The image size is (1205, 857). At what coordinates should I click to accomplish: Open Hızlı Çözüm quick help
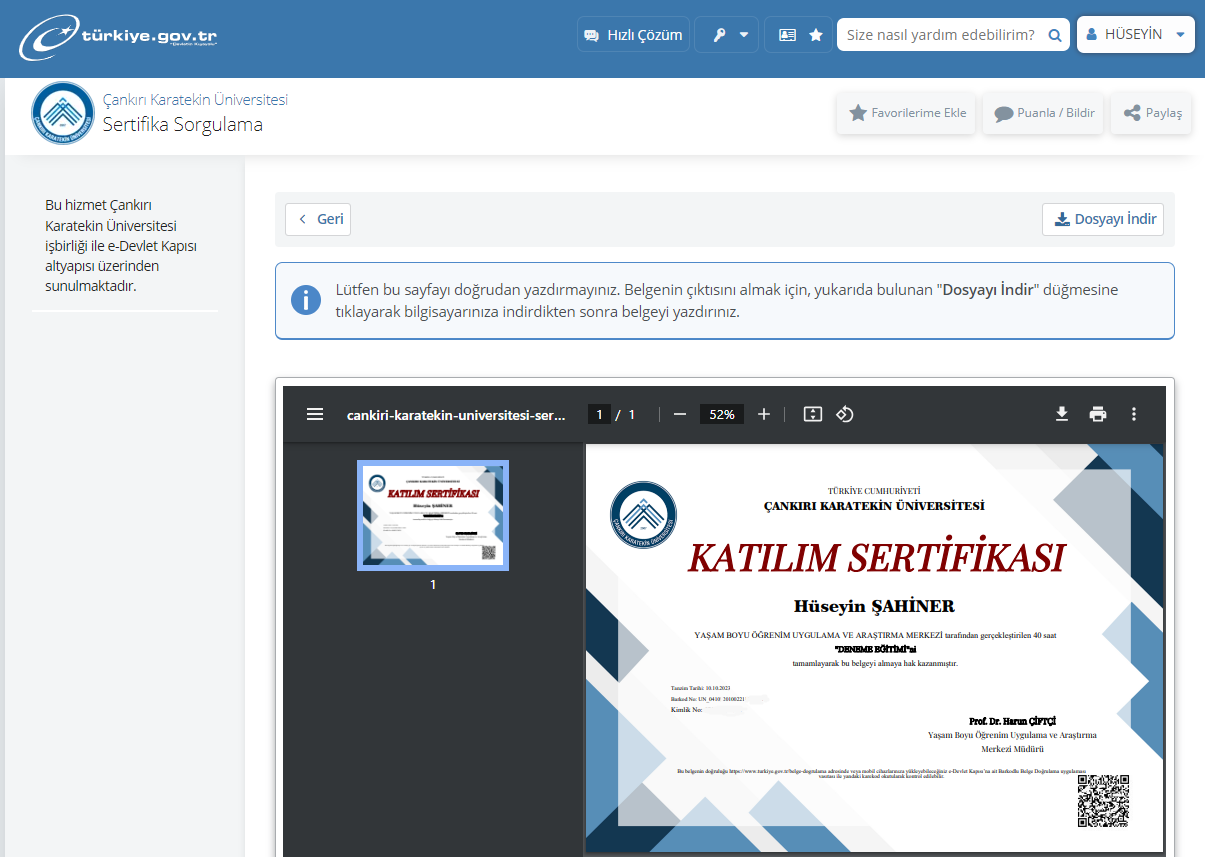633,34
